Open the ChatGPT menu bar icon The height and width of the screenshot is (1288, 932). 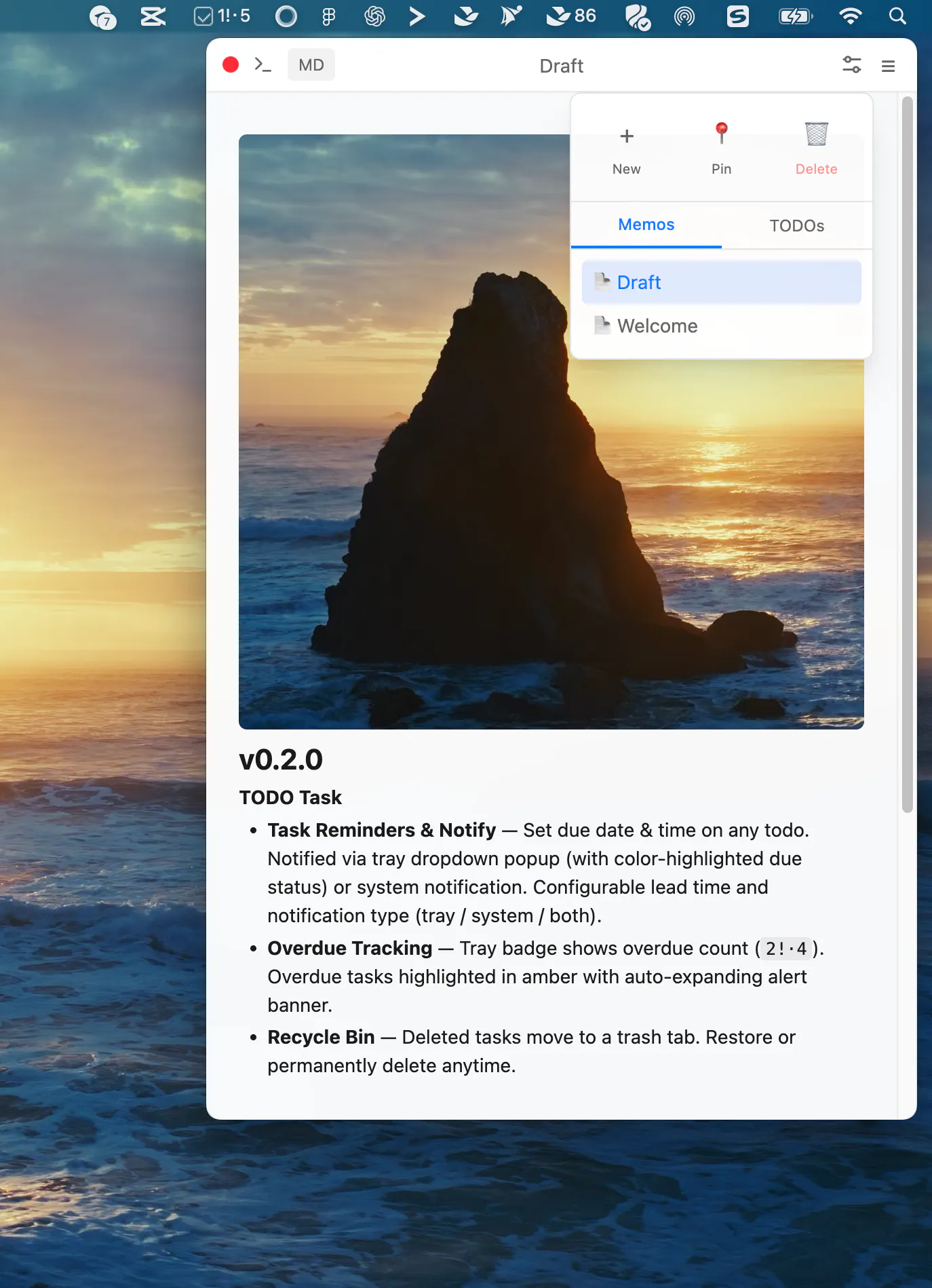(x=374, y=16)
